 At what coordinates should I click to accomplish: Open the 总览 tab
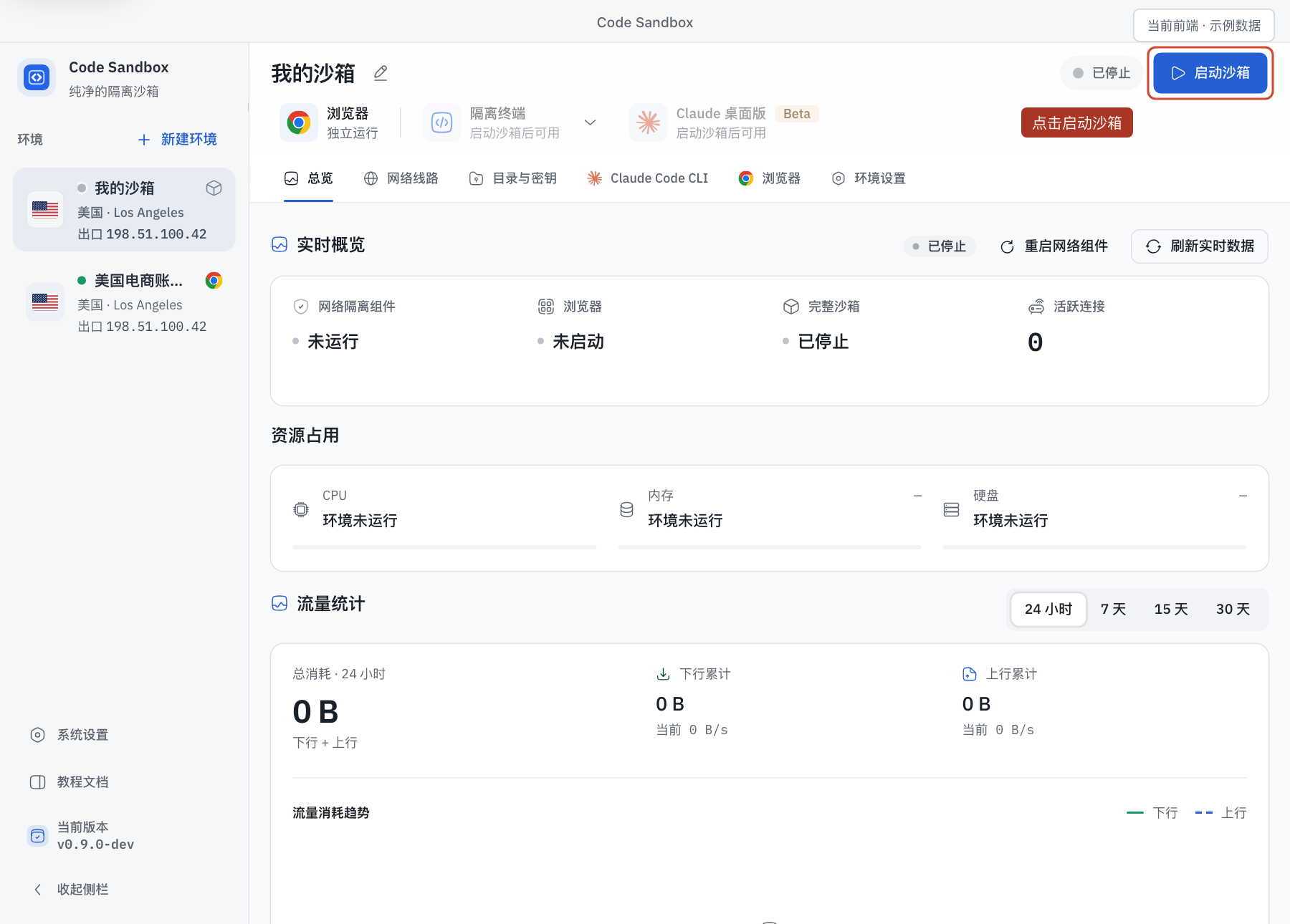click(309, 178)
